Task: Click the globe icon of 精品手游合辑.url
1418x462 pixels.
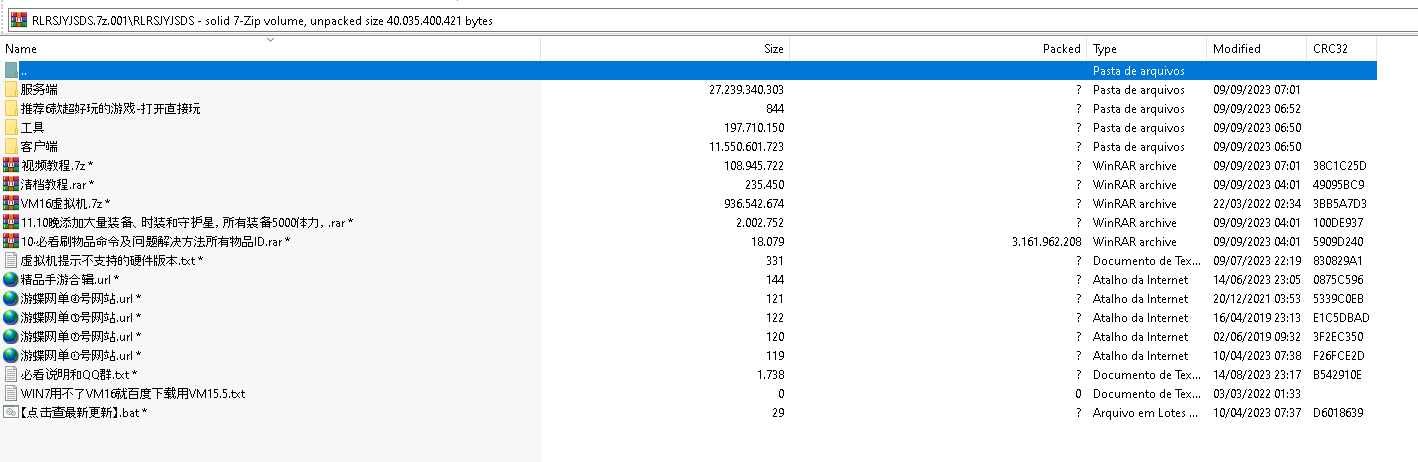Action: click(11, 280)
